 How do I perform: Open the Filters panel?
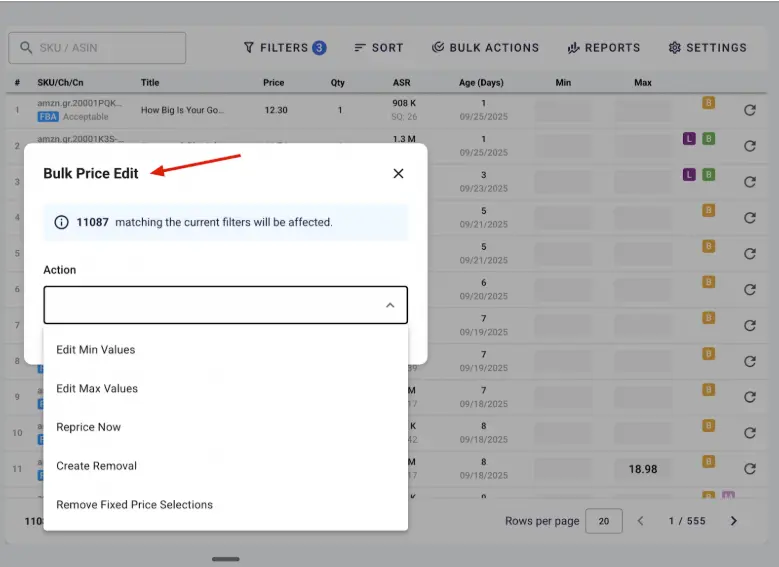pos(284,47)
